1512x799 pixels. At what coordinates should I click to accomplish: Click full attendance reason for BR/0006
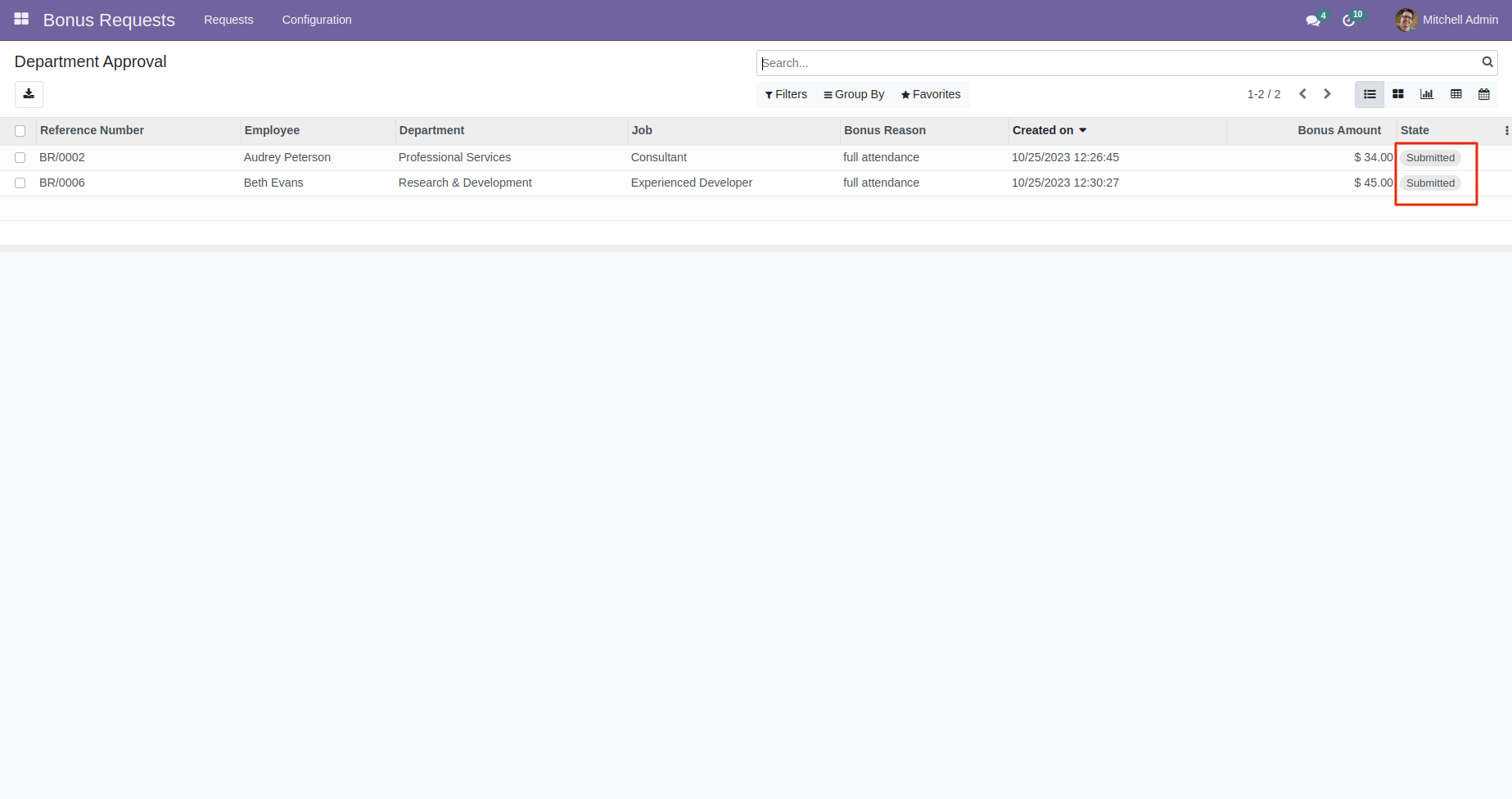tap(881, 183)
